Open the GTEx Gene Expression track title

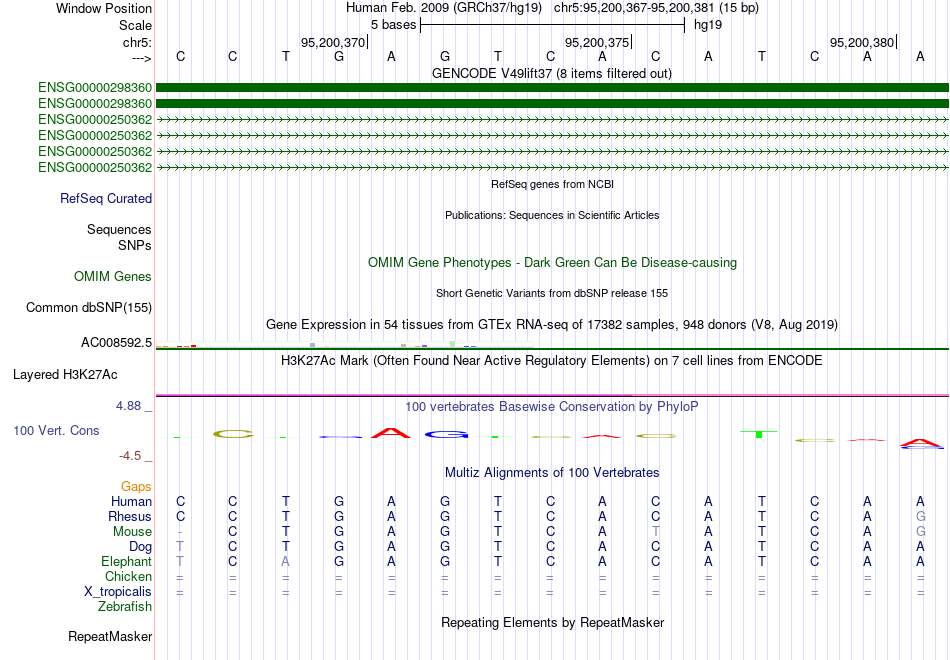tap(552, 325)
